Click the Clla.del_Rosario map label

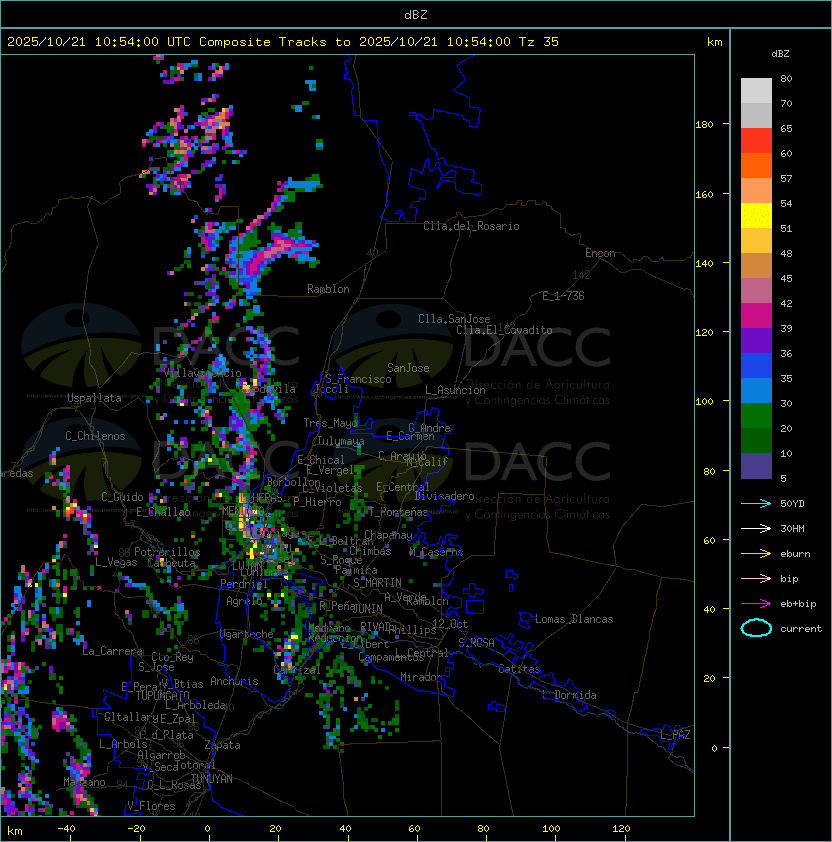[471, 226]
